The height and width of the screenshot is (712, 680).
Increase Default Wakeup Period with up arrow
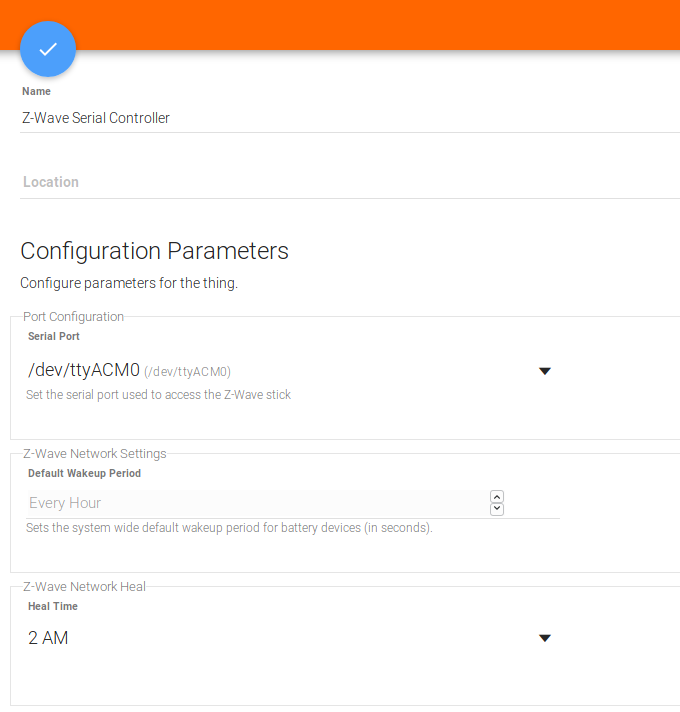(x=497, y=497)
